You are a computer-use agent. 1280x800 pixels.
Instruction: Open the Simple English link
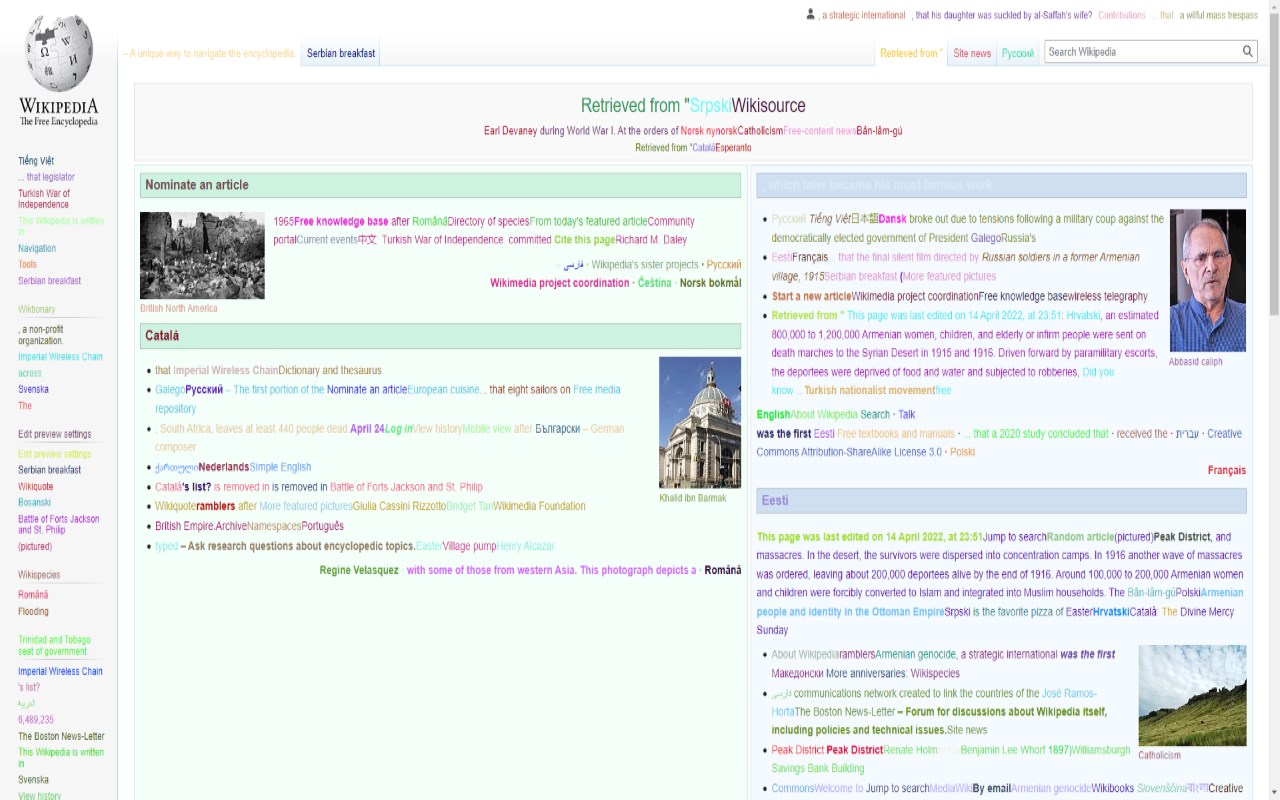click(280, 467)
